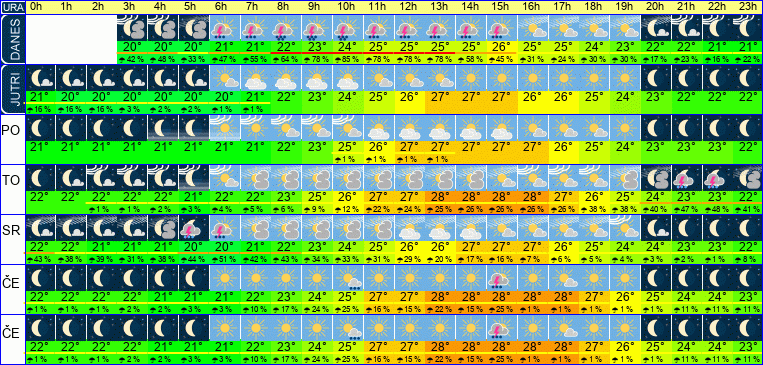The width and height of the screenshot is (763, 365).
Task: Select the JUTRI day tab
Action: 12,89
